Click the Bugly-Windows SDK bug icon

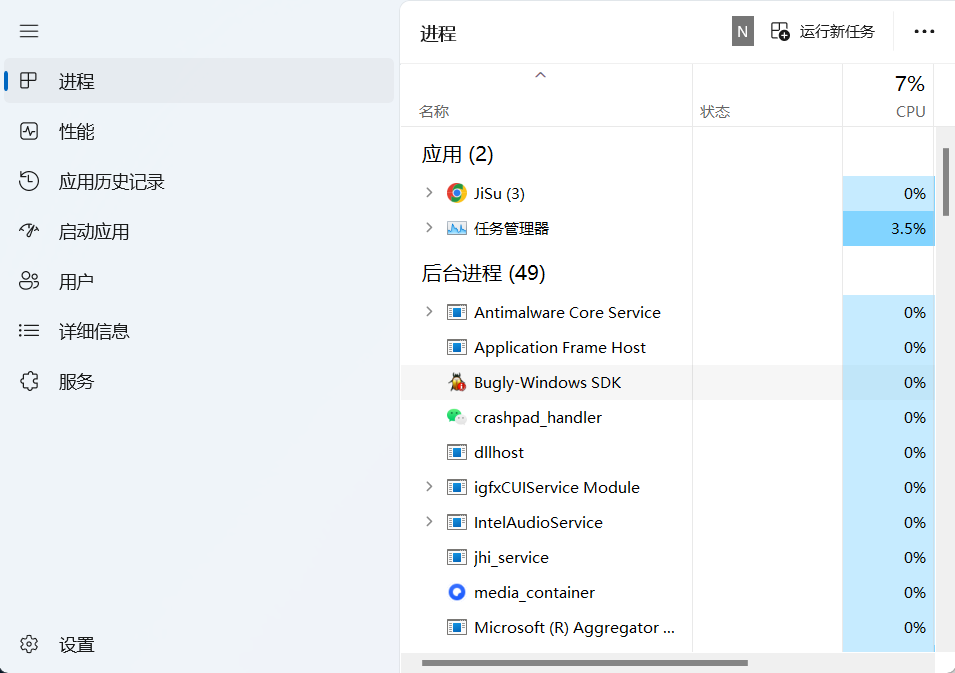[456, 382]
